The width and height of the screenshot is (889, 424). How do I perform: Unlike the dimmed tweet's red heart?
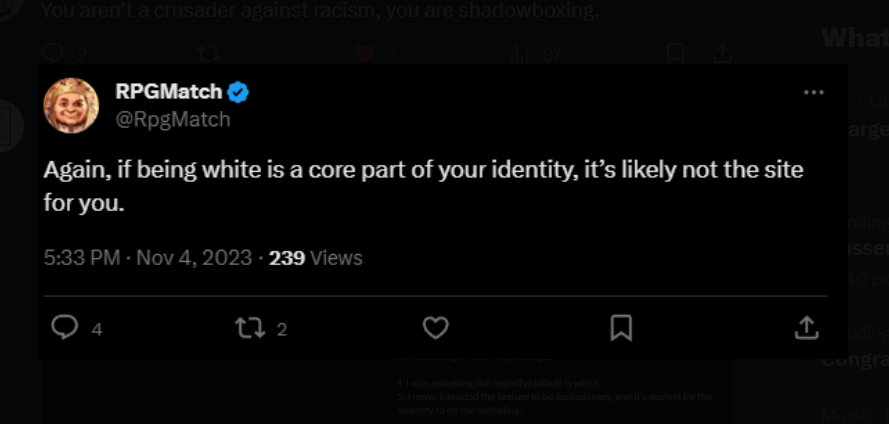click(365, 54)
